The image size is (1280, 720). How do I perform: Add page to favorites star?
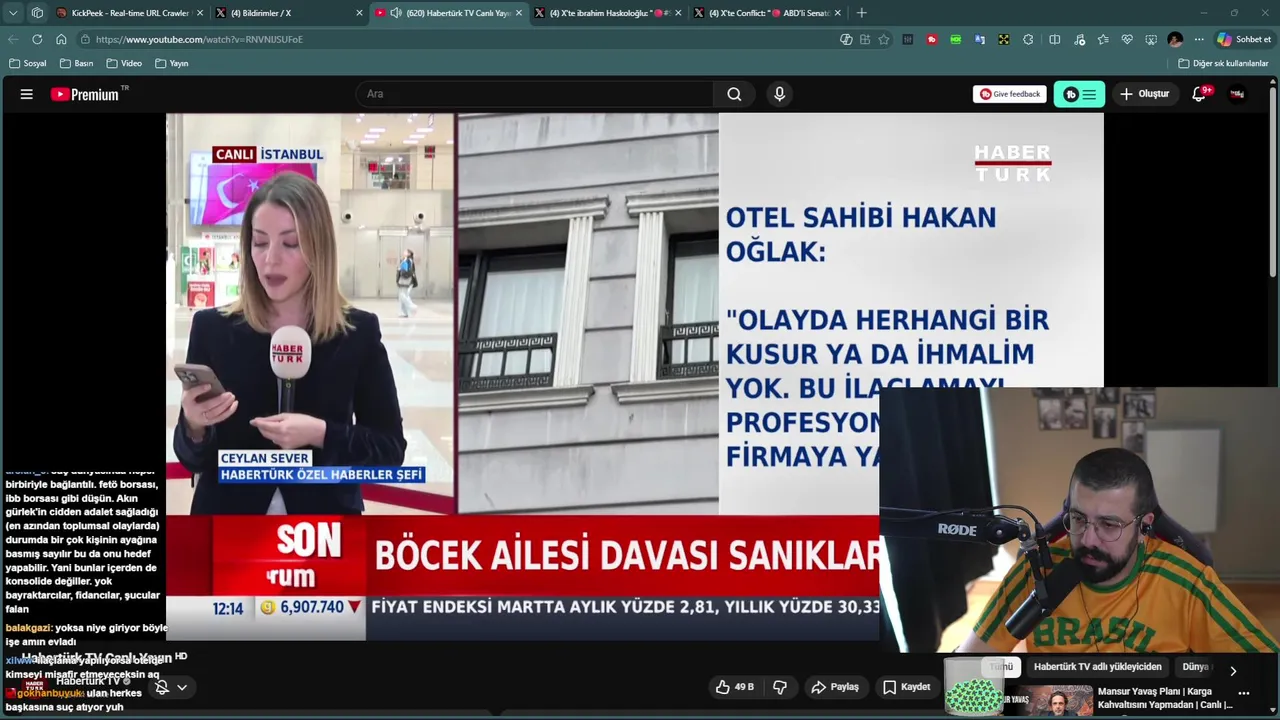(x=884, y=39)
